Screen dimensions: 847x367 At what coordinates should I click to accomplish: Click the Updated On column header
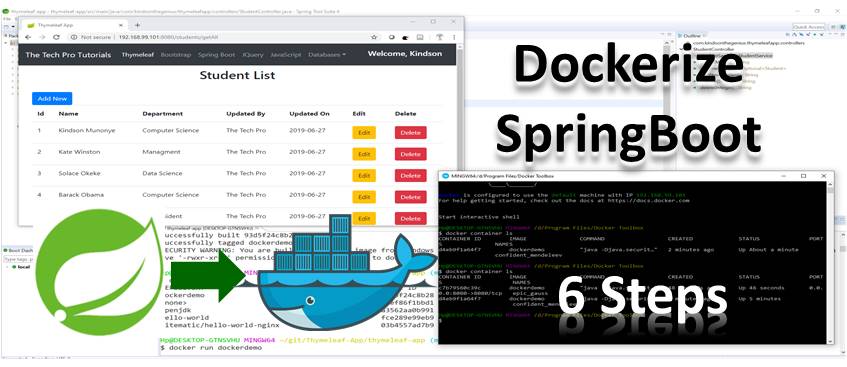[x=309, y=114]
